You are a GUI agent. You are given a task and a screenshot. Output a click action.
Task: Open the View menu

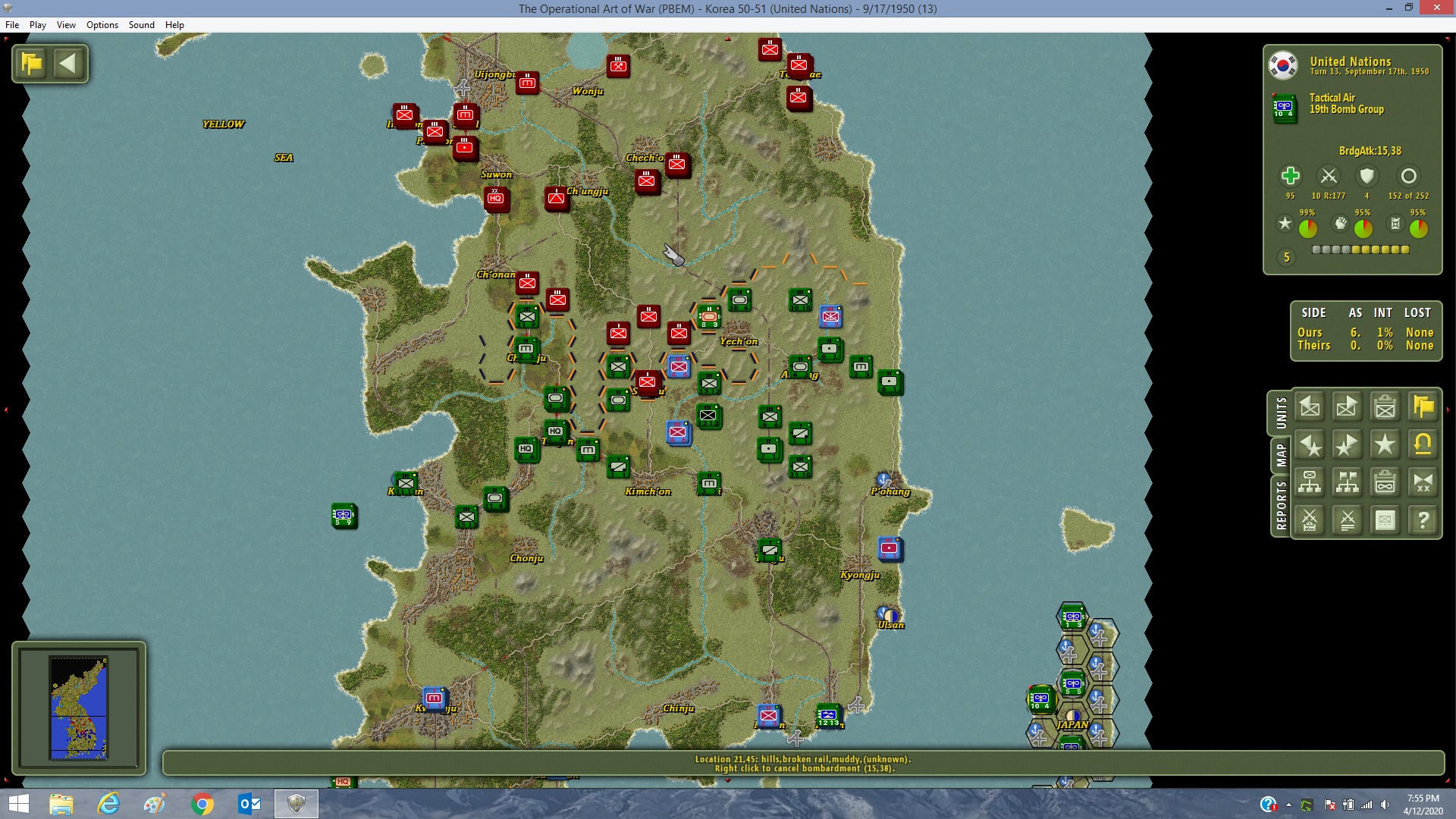coord(66,25)
